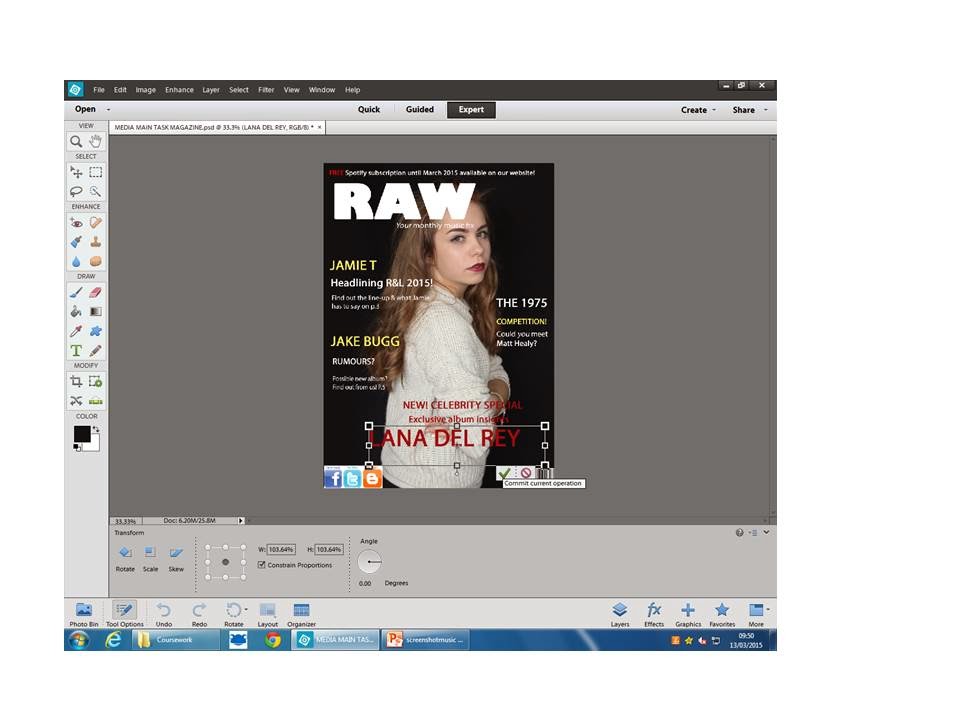Select the Recompose tool
Image resolution: width=960 pixels, height=720 pixels.
pyautogui.click(x=96, y=381)
